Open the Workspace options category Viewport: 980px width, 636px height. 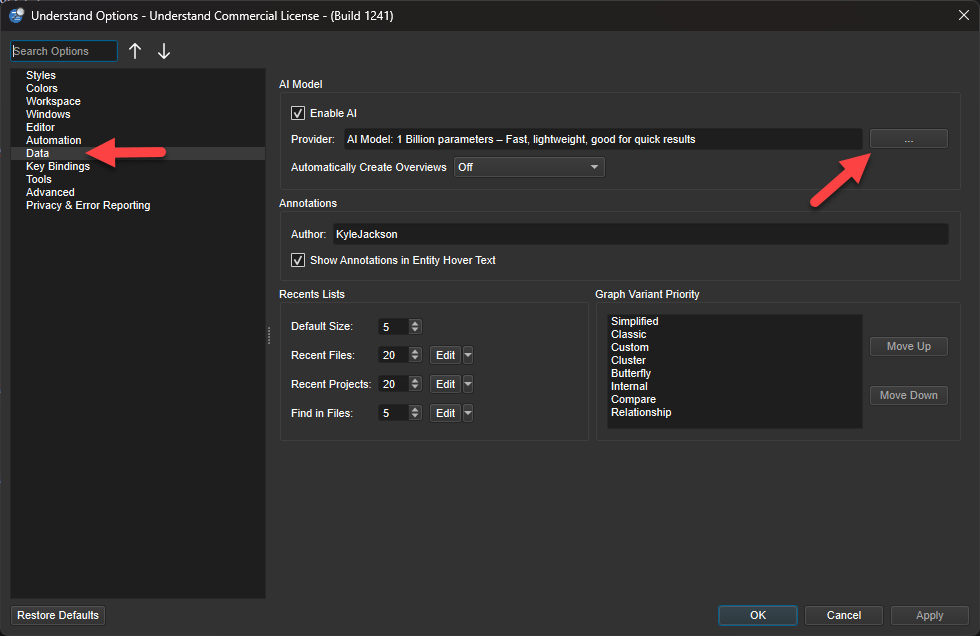53,101
